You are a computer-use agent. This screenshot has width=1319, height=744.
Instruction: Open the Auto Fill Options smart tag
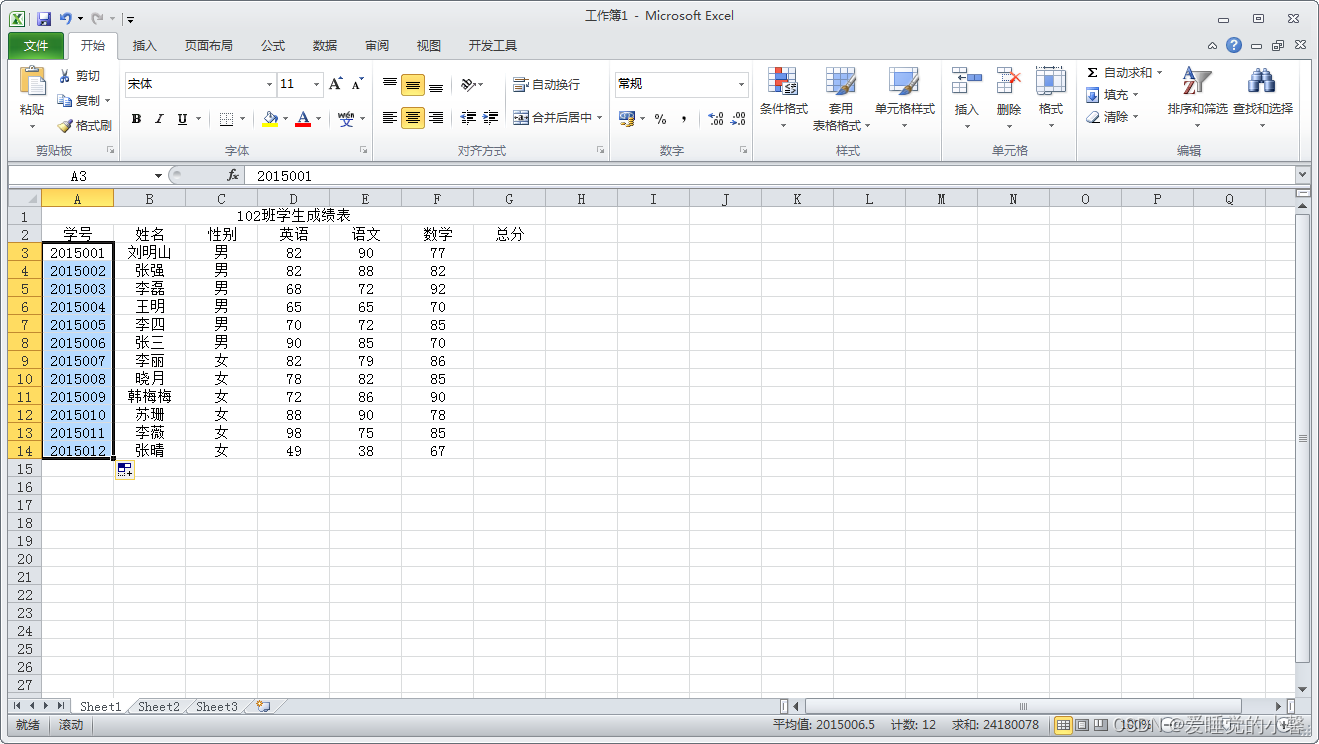coord(124,470)
